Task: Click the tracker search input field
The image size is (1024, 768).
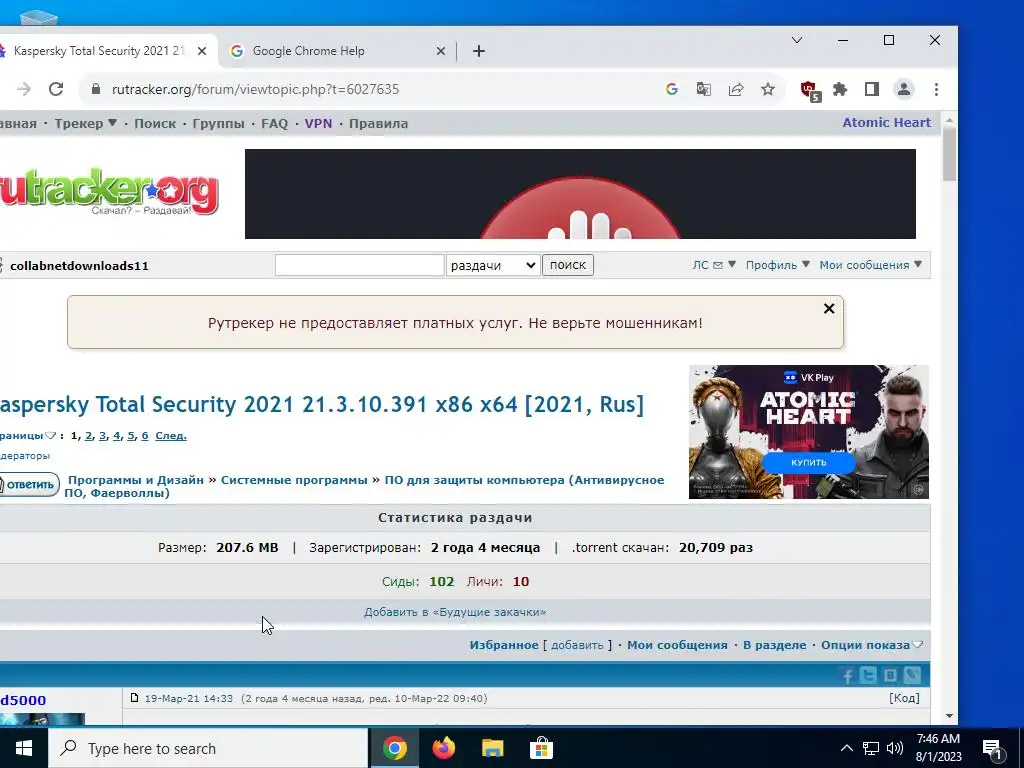Action: click(x=359, y=265)
